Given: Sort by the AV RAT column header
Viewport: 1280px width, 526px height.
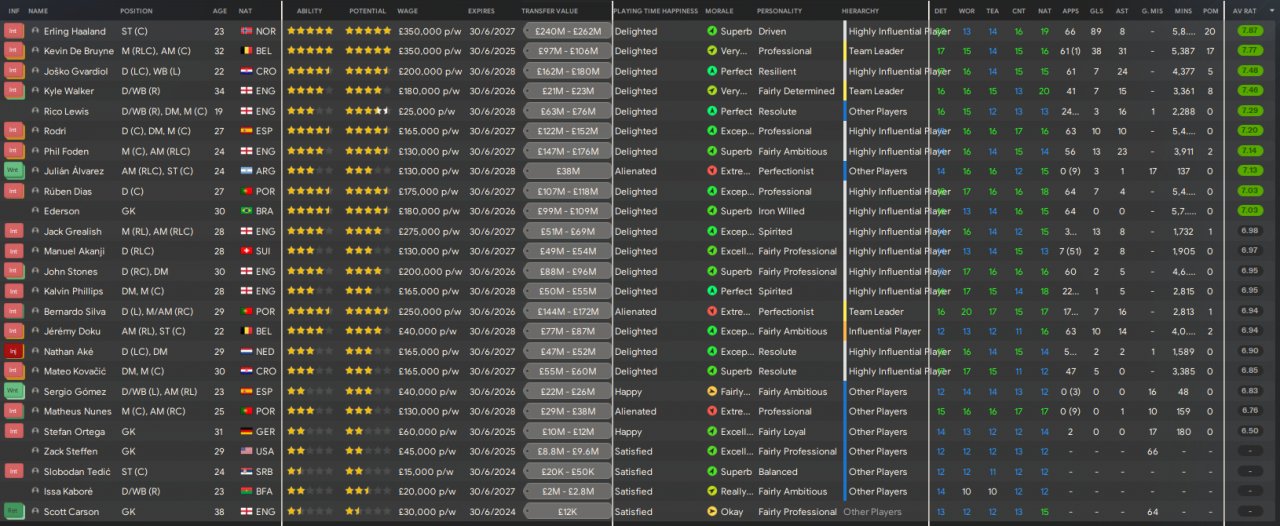Looking at the screenshot, I should tap(1245, 10).
